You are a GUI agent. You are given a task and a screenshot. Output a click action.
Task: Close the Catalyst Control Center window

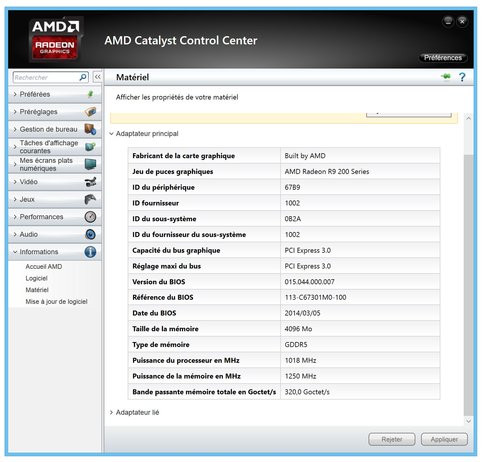pos(462,22)
